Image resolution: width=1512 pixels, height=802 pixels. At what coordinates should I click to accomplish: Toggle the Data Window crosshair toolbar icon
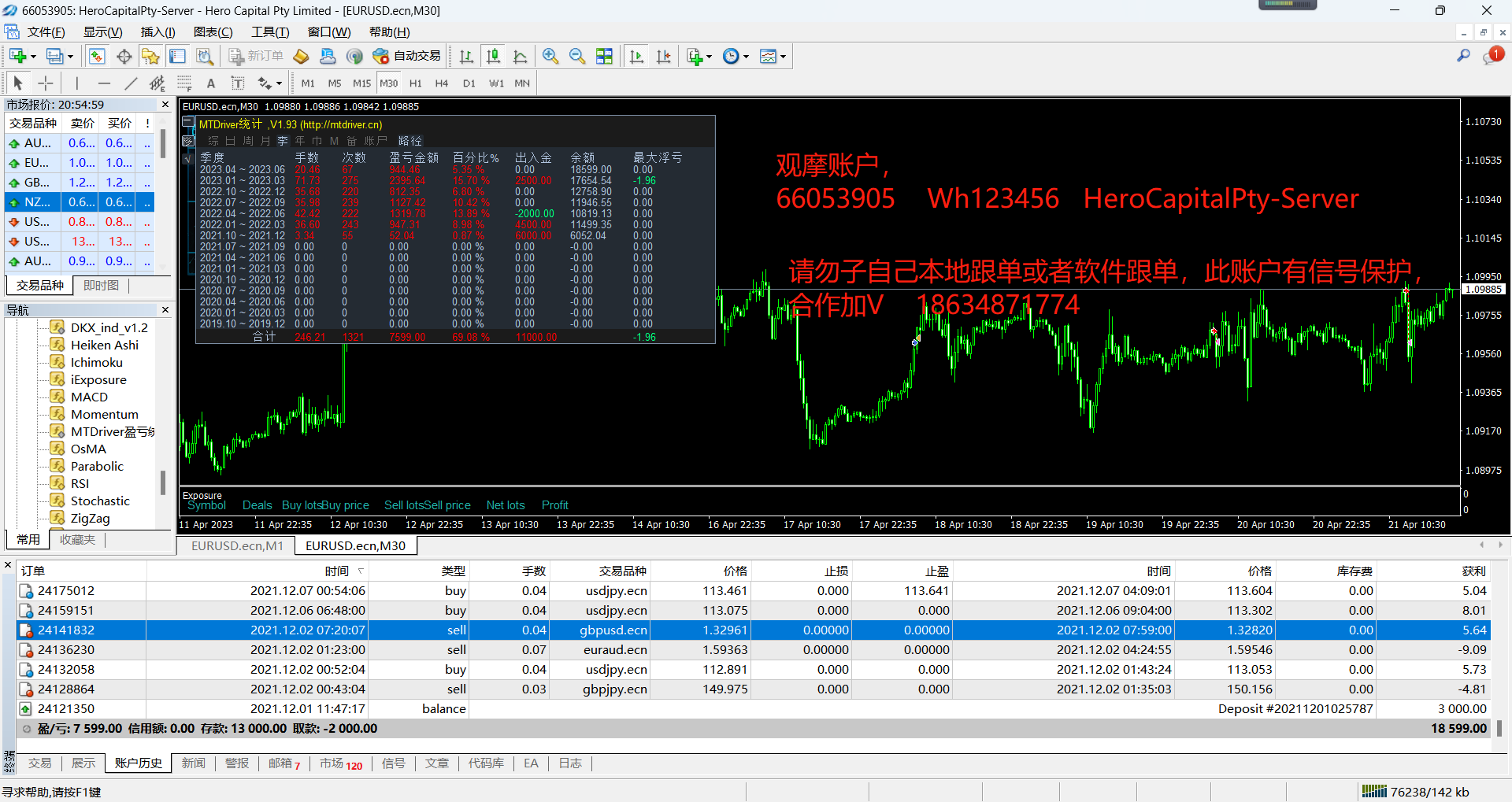124,57
